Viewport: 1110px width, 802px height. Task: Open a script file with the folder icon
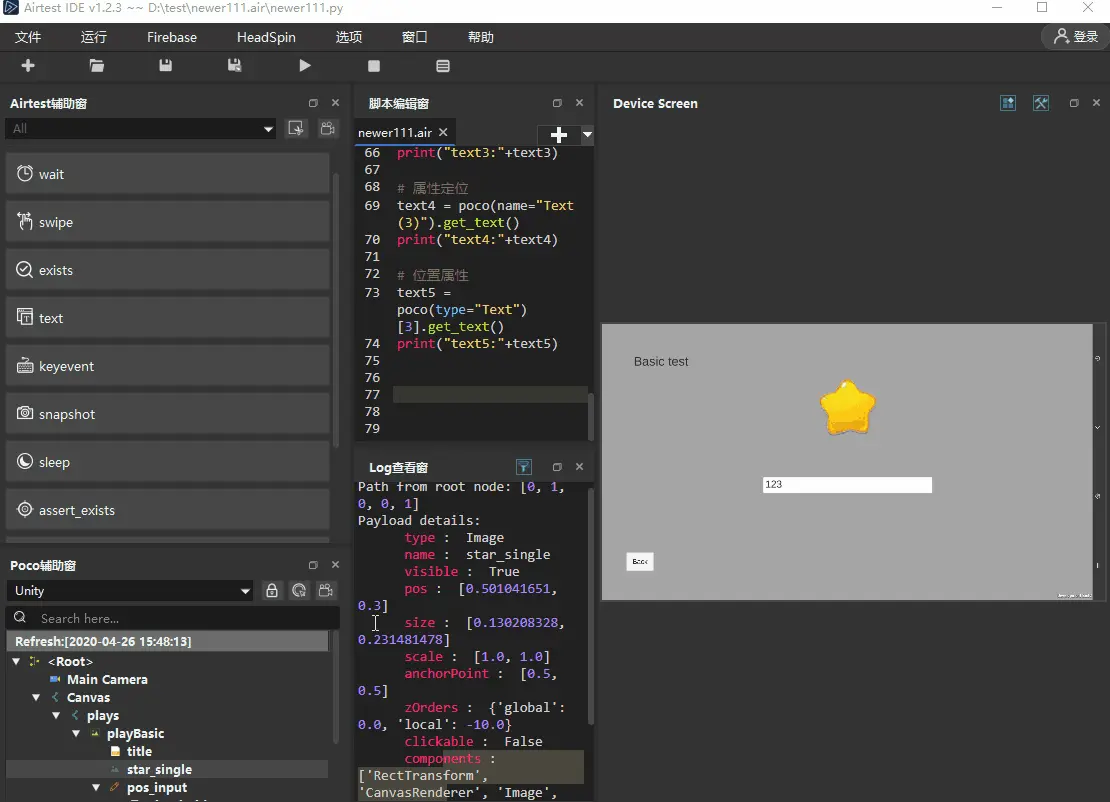click(97, 66)
